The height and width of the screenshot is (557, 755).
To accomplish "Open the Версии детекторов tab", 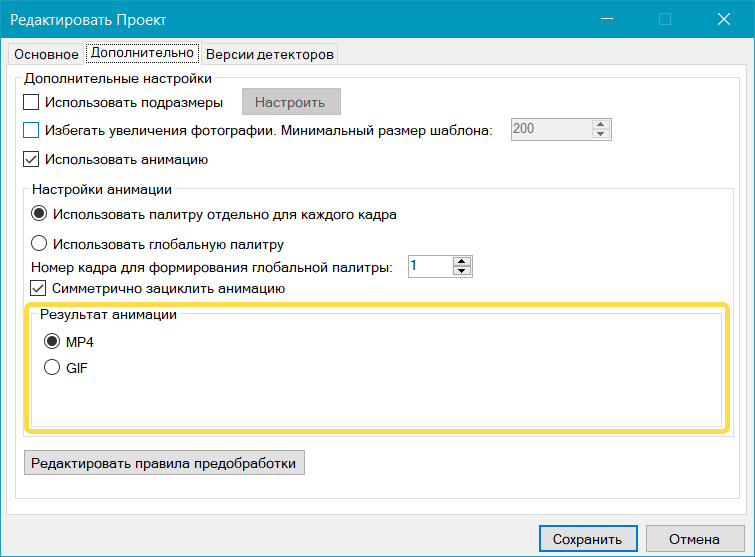I will [270, 54].
